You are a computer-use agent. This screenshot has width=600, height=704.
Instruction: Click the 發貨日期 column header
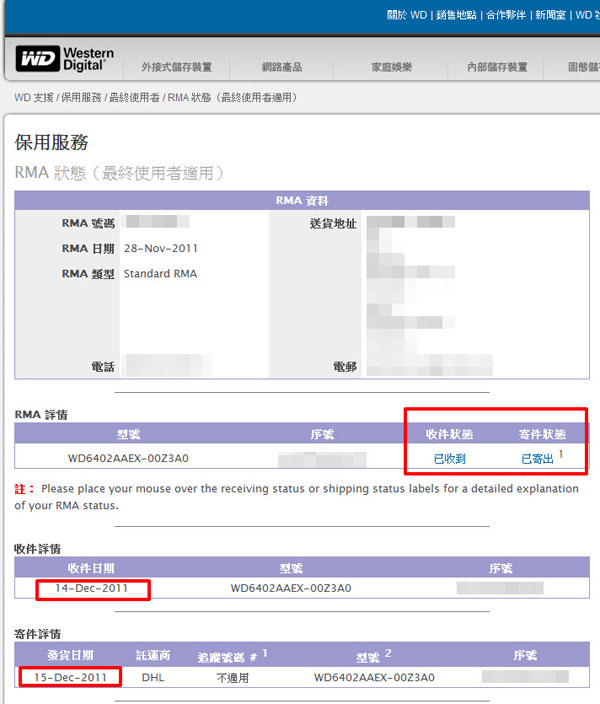(71, 655)
